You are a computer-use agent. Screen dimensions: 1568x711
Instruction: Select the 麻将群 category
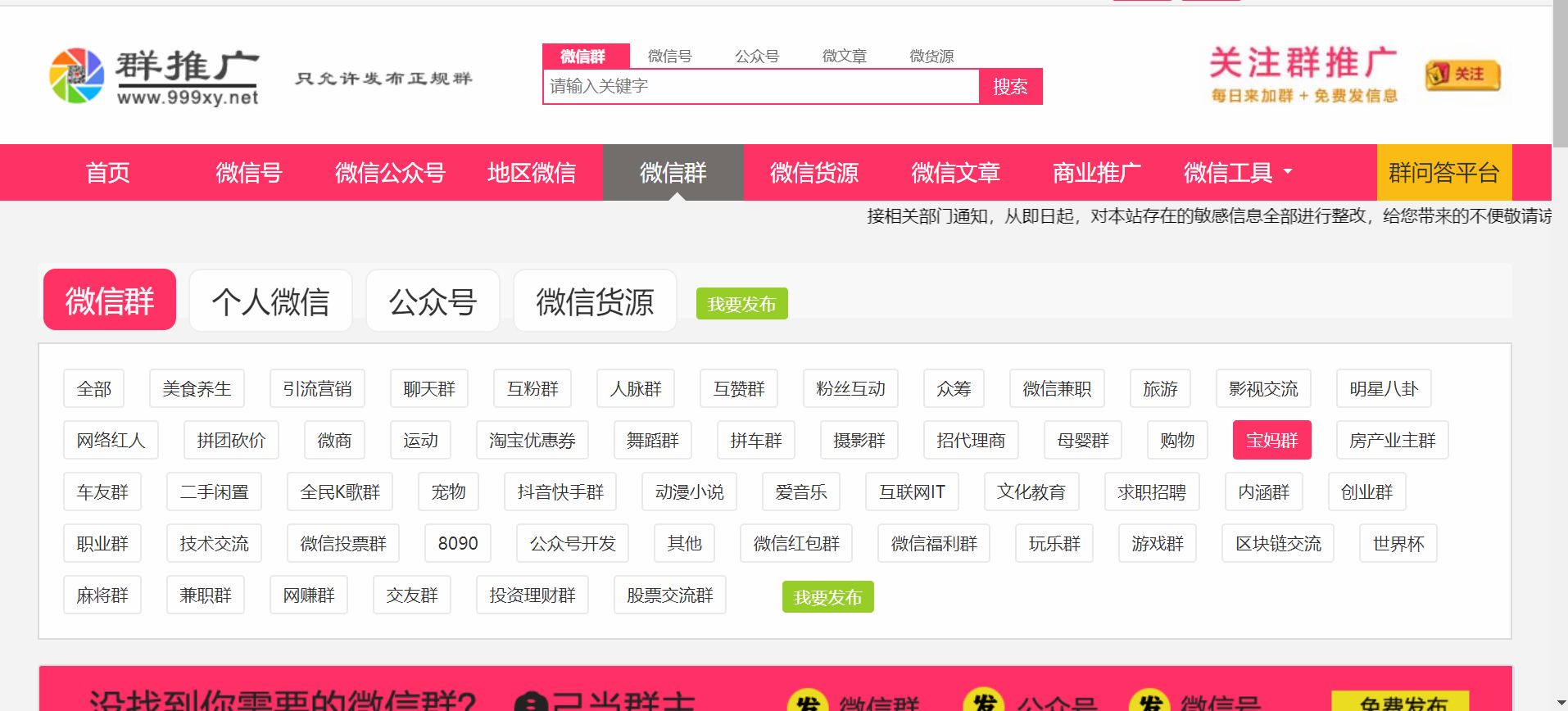click(x=102, y=595)
